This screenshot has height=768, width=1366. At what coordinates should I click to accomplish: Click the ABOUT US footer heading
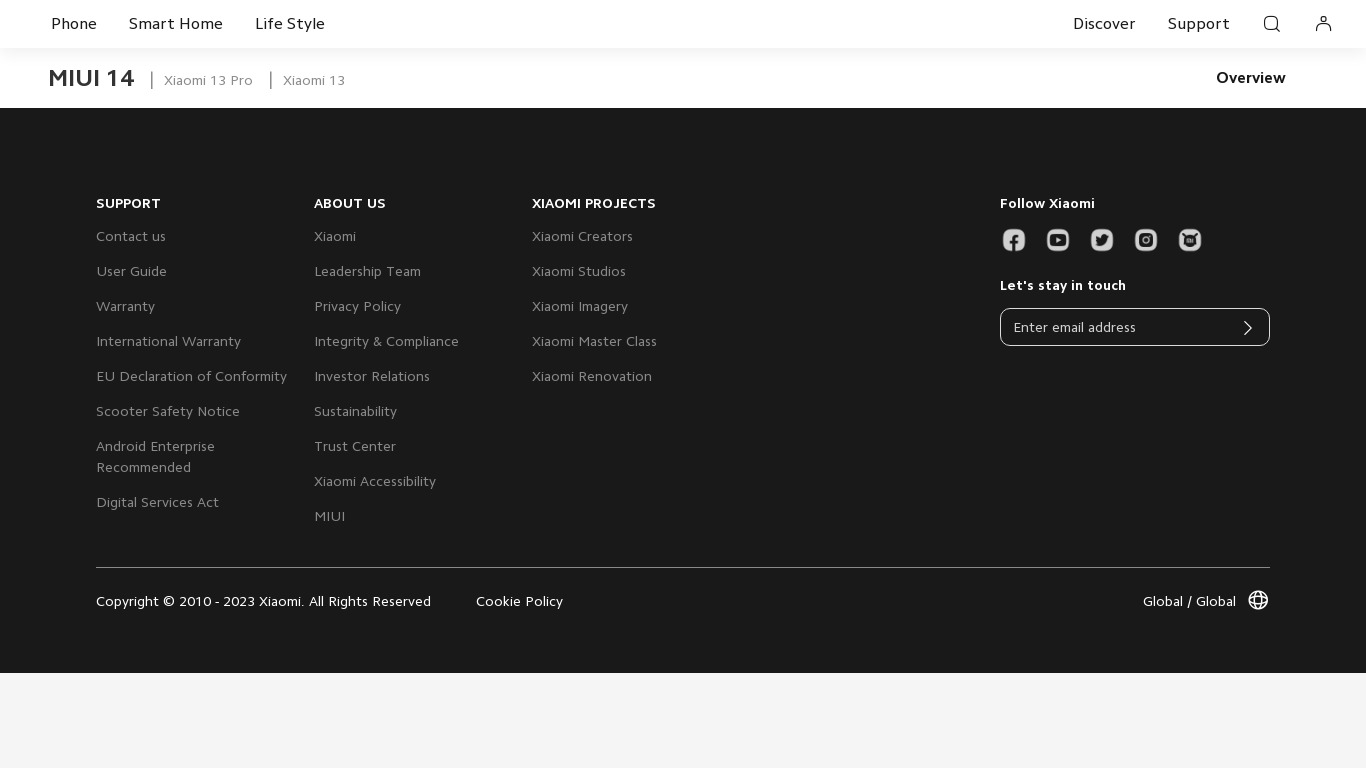pos(350,203)
